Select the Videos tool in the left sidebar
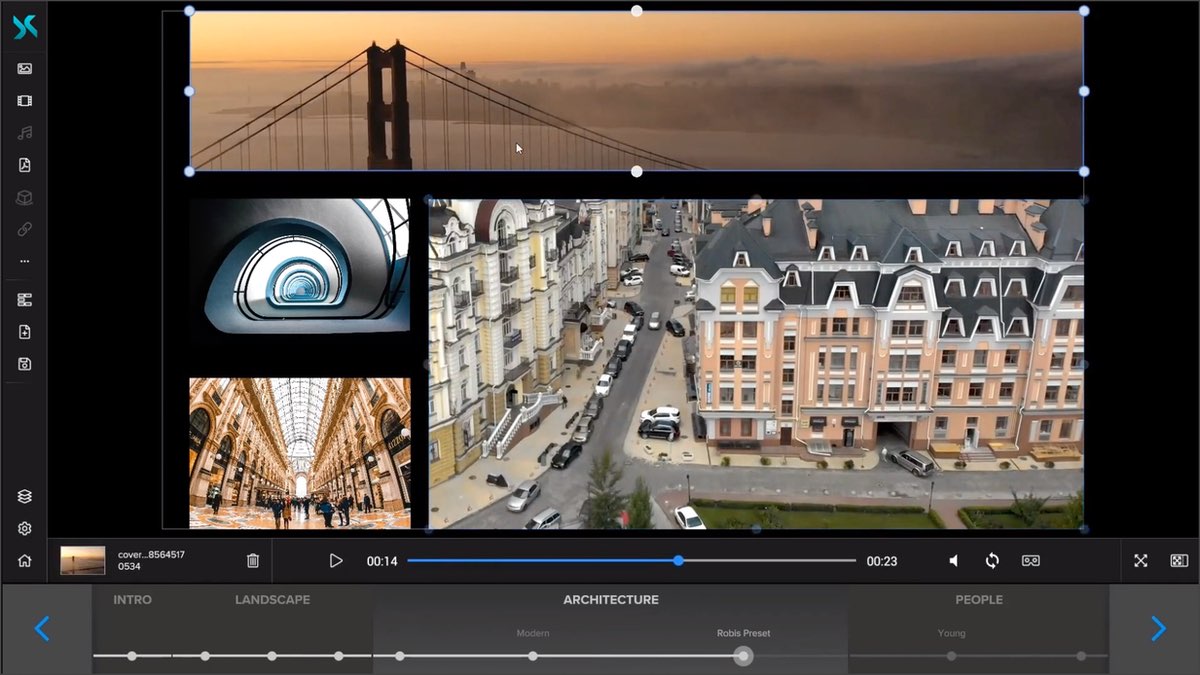The height and width of the screenshot is (675, 1200). tap(24, 100)
